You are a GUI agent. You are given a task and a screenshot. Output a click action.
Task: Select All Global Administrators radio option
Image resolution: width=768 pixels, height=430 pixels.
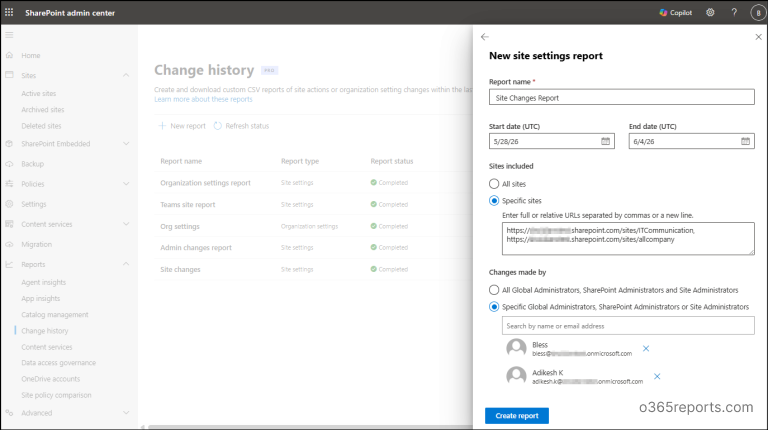tap(494, 290)
